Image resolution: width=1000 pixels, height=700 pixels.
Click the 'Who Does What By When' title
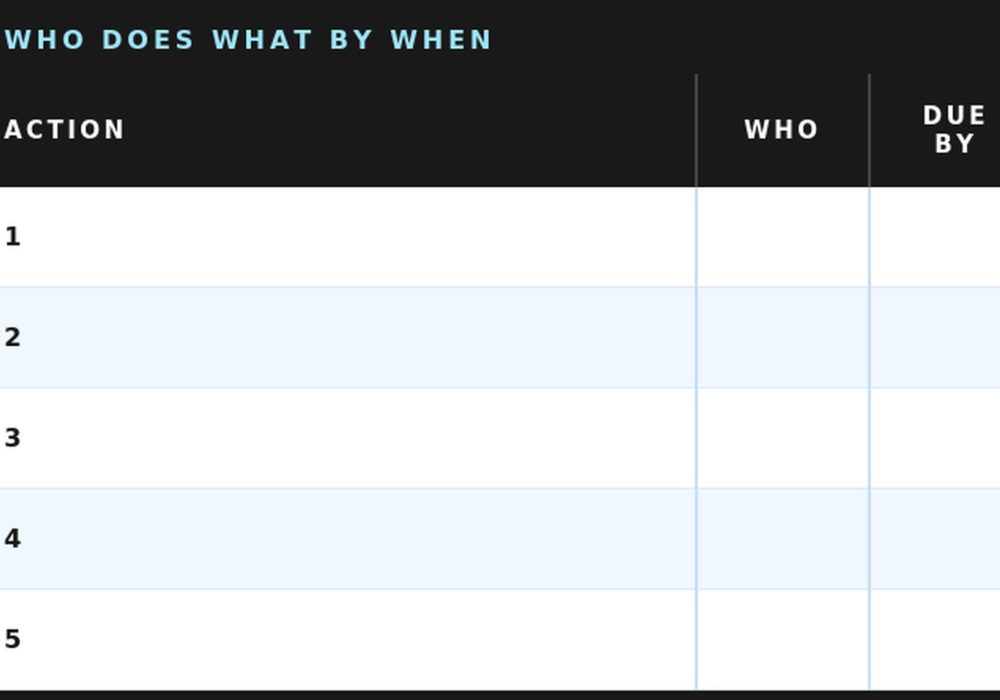click(x=248, y=40)
